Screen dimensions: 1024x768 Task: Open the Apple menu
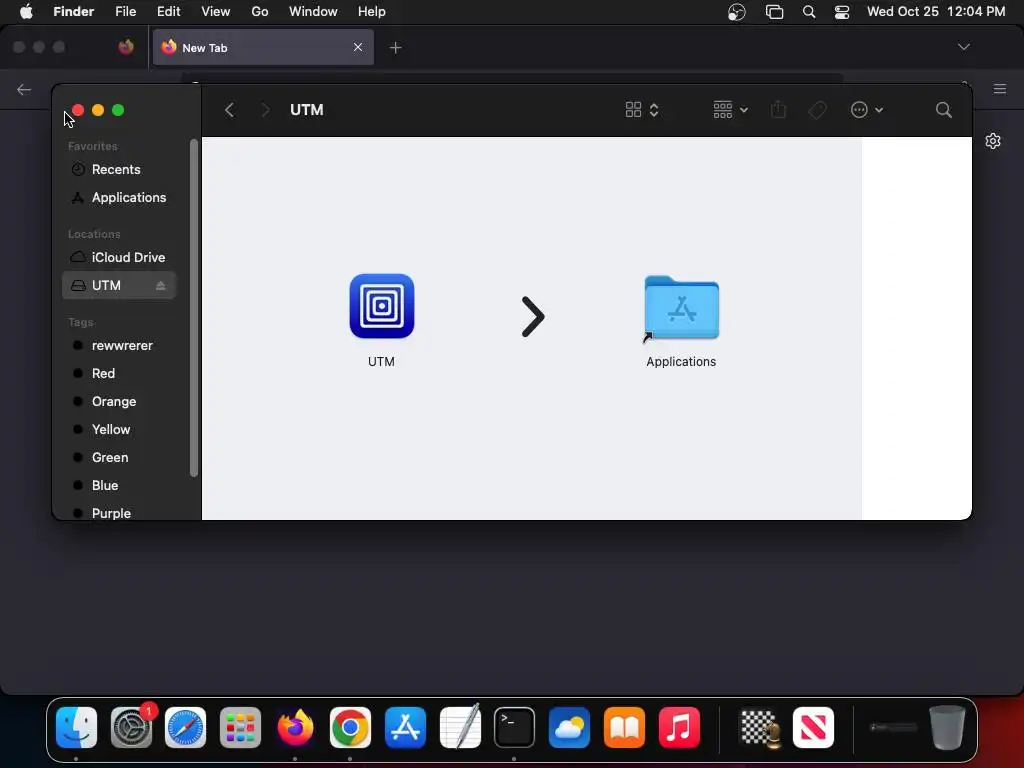click(x=26, y=12)
